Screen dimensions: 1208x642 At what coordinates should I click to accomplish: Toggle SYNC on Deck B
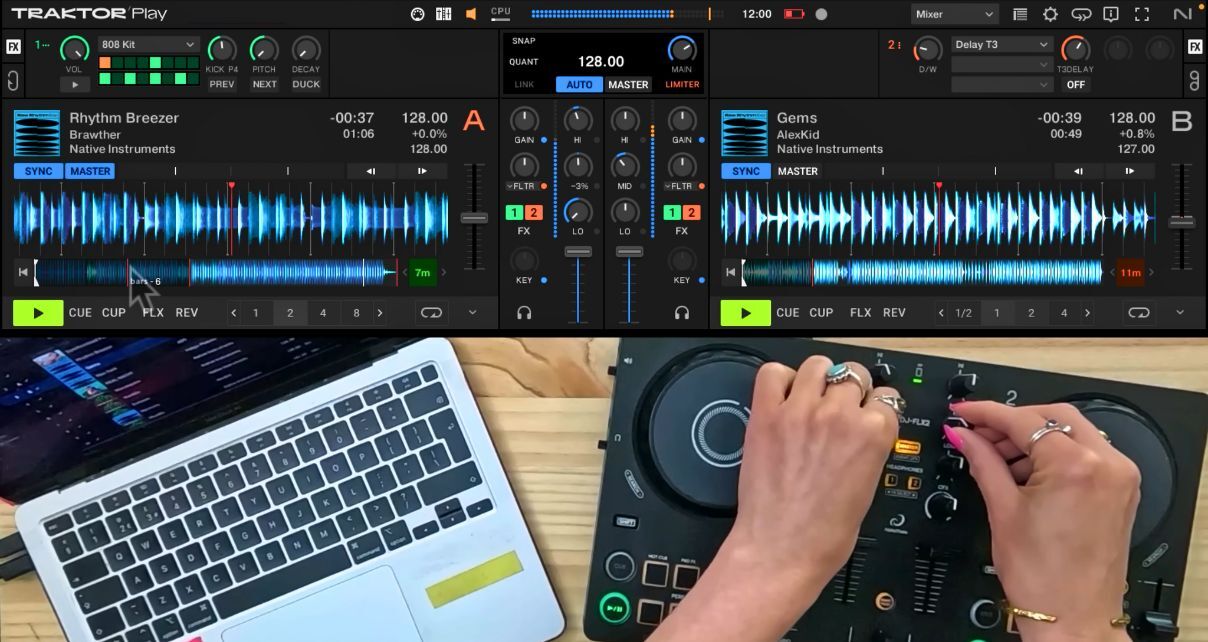746,171
